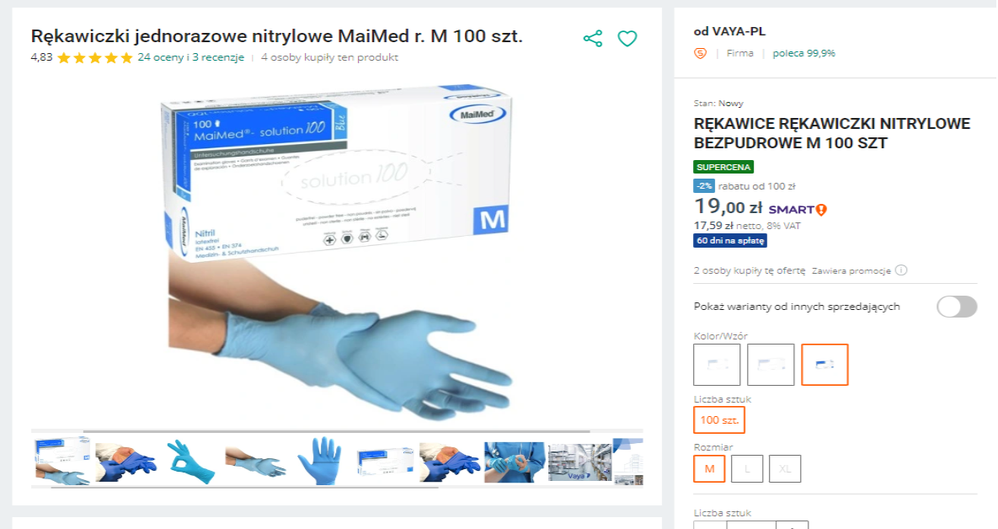View the OK-gesture blue glove thumbnail
This screenshot has width=998, height=529.
(x=191, y=462)
